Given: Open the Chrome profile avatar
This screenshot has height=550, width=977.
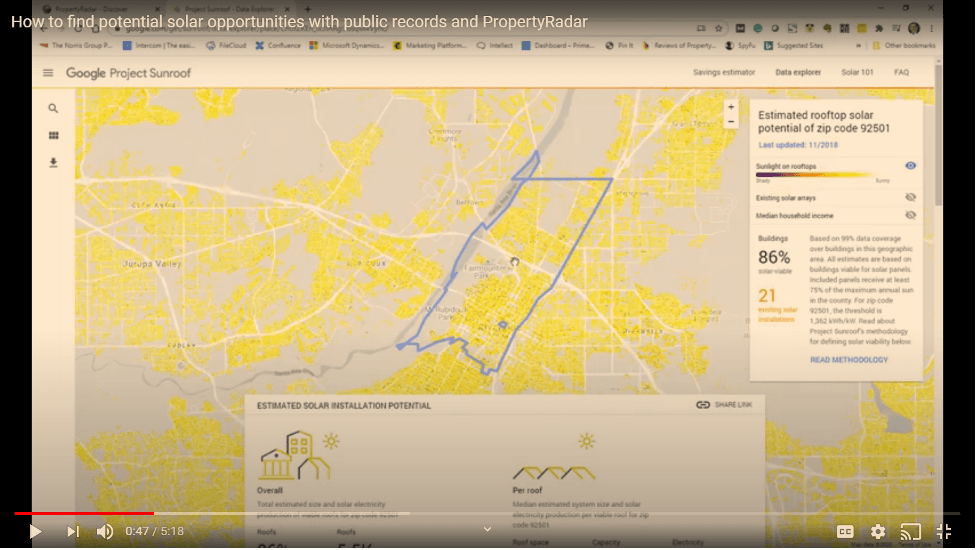Looking at the screenshot, I should coord(913,28).
